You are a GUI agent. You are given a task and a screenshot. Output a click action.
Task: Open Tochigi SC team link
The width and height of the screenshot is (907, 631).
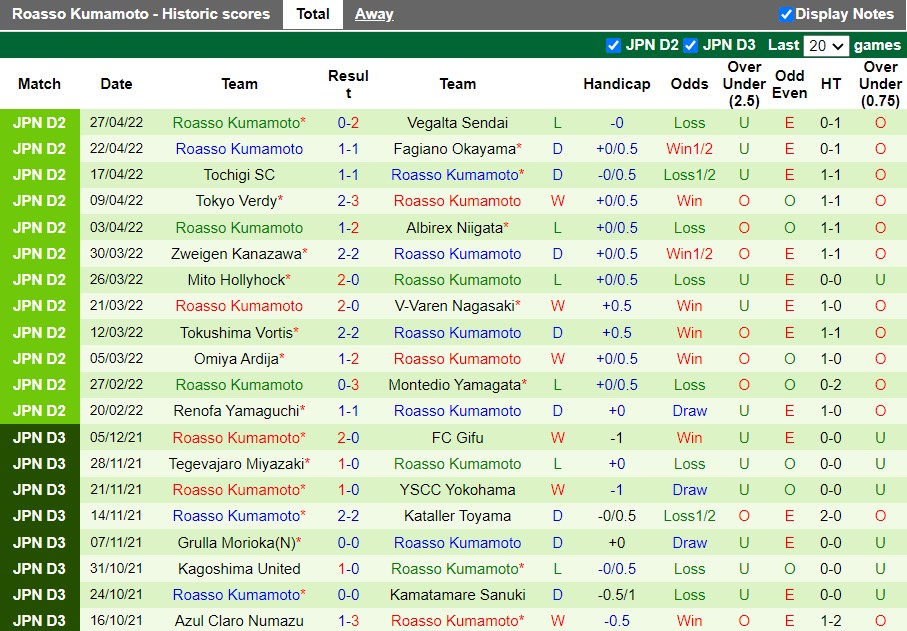pos(239,175)
